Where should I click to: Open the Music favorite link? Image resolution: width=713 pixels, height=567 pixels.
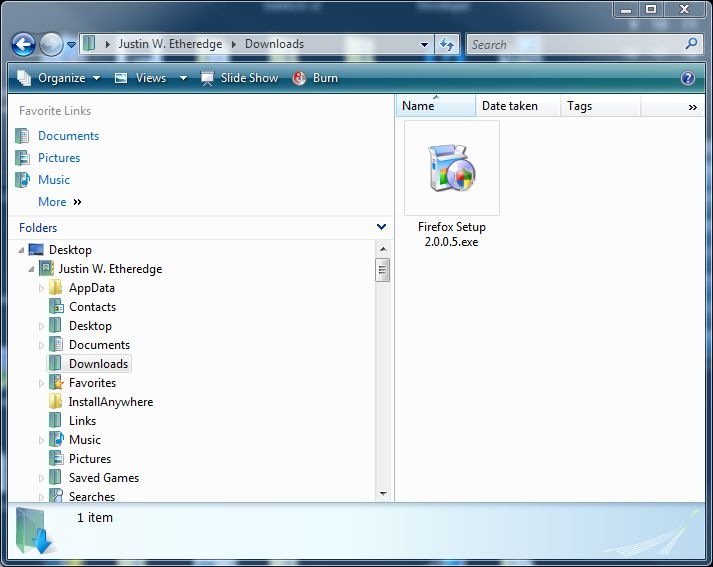coord(54,180)
